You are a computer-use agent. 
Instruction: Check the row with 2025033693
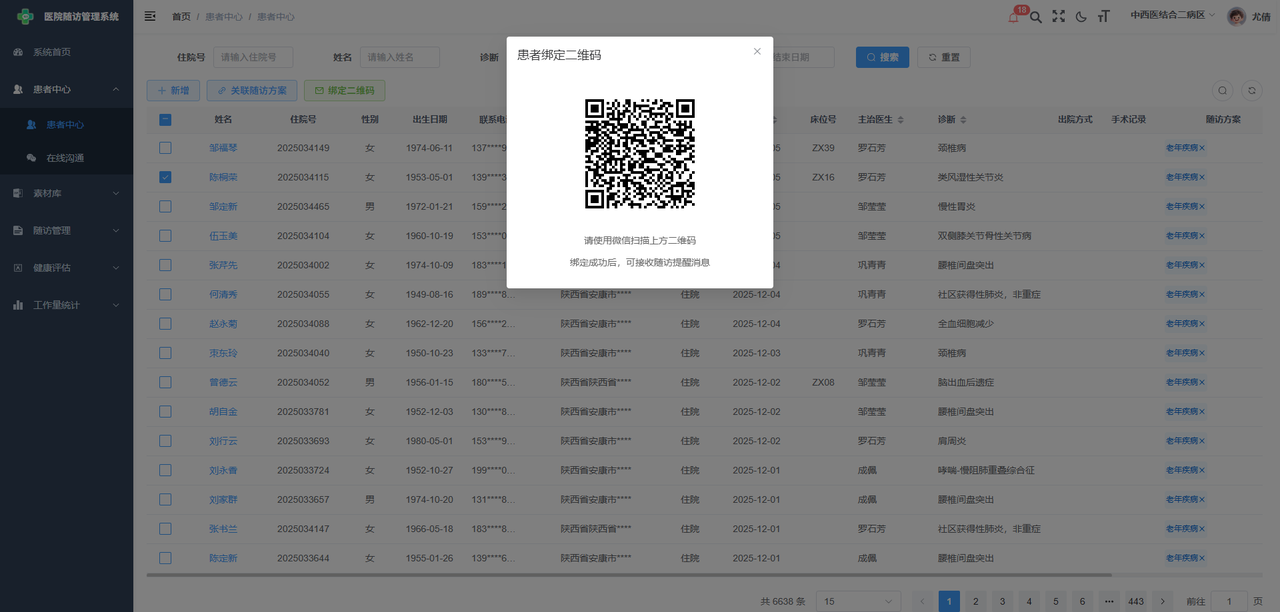165,441
